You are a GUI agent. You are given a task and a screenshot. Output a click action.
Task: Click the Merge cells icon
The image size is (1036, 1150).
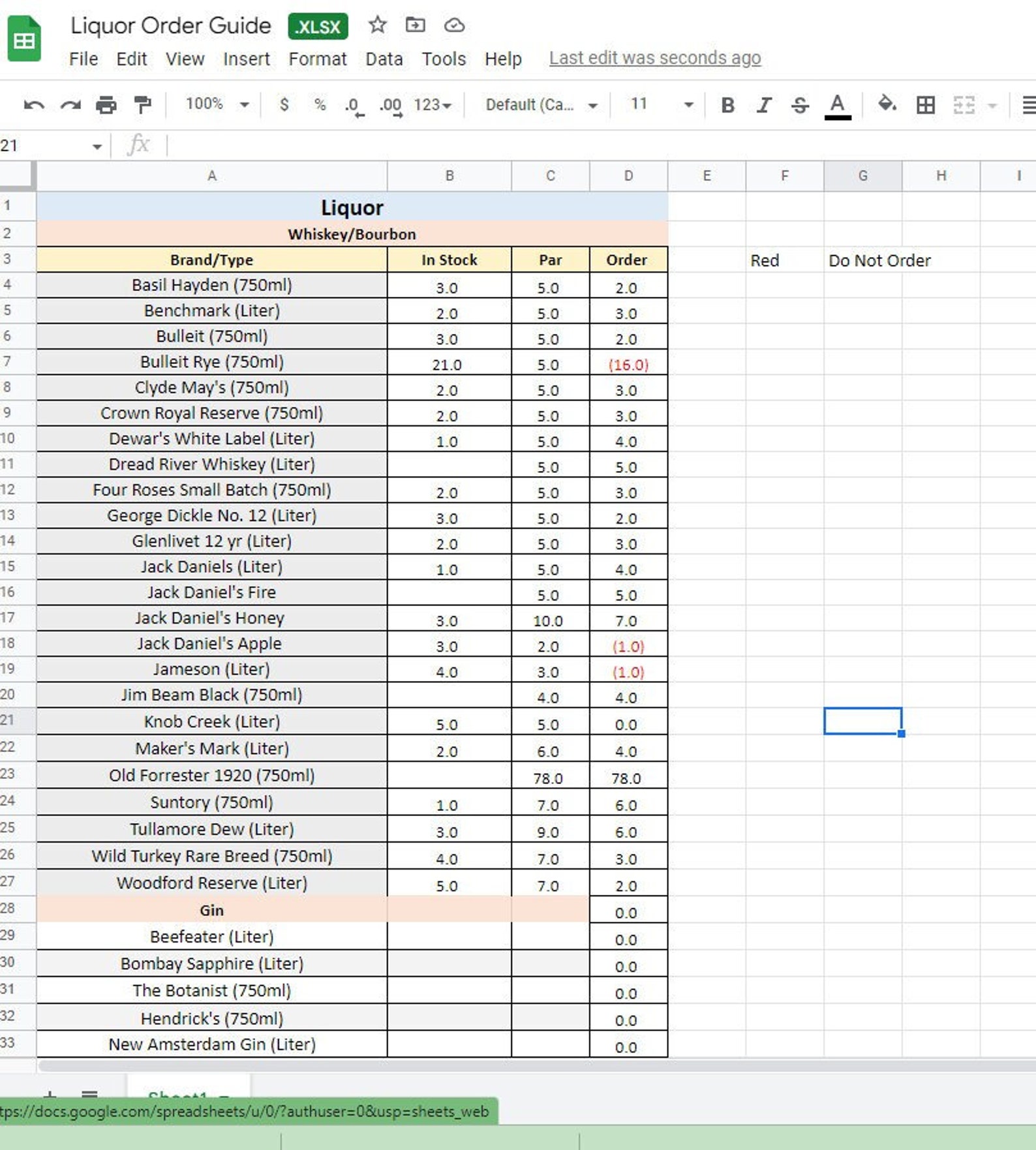[964, 105]
